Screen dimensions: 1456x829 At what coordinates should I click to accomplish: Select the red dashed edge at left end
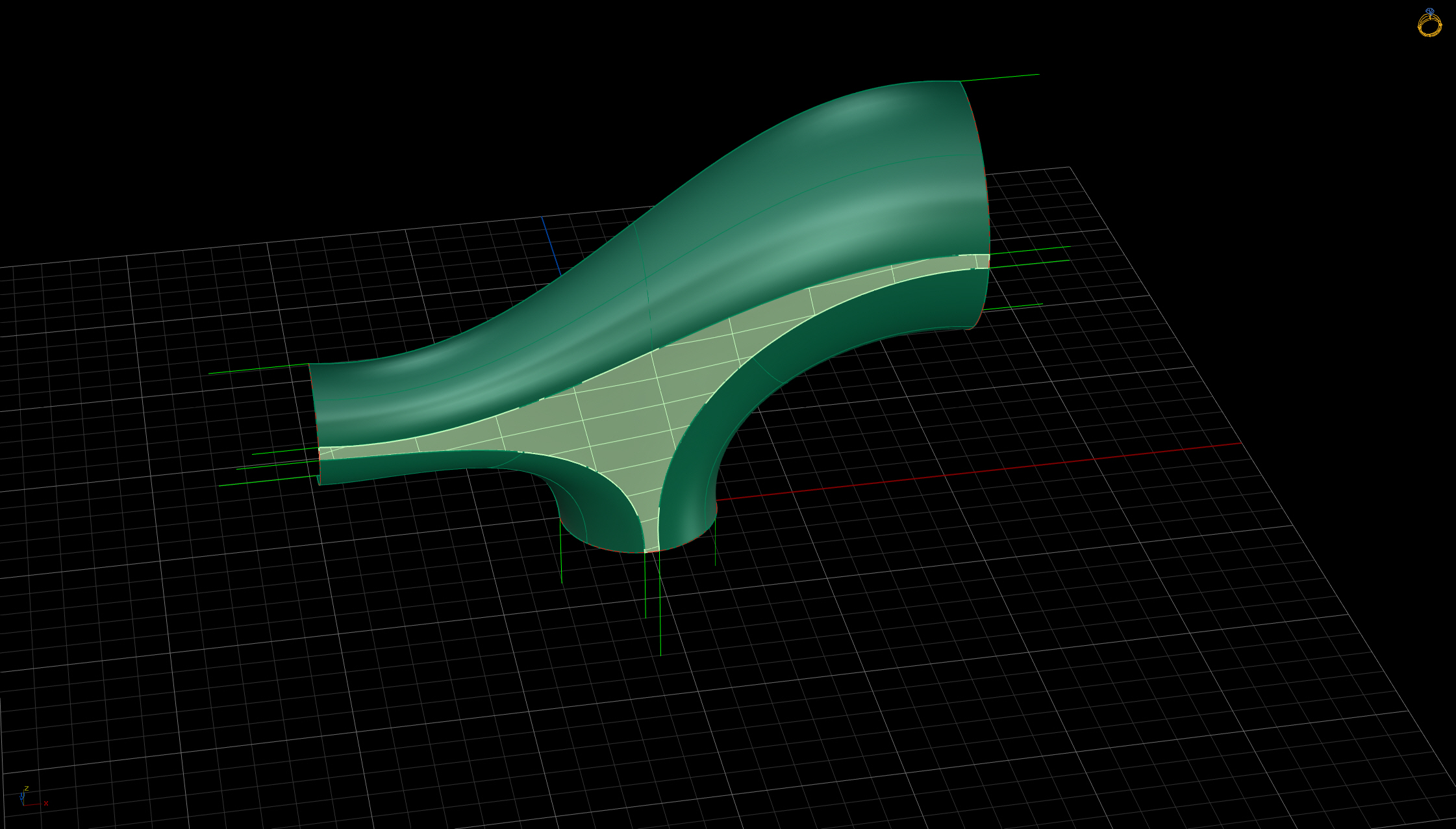[314, 406]
